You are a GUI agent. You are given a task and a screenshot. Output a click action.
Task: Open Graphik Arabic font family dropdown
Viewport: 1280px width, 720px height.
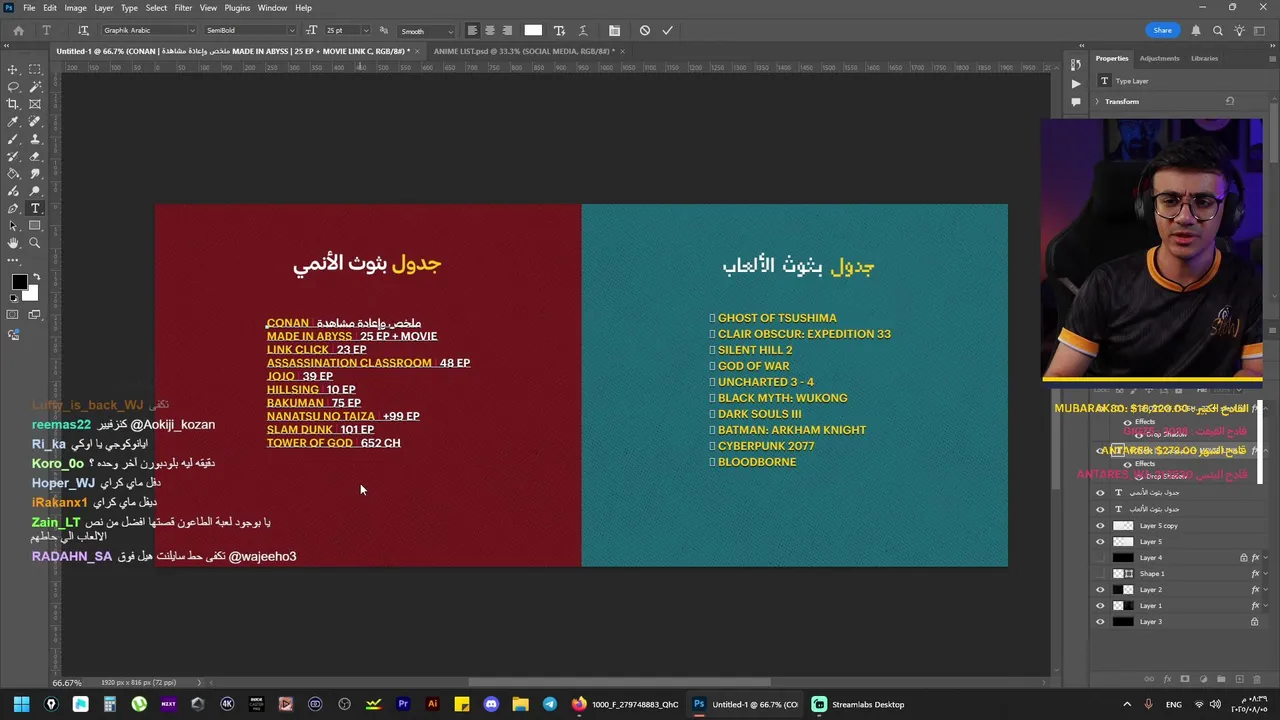[x=192, y=31]
